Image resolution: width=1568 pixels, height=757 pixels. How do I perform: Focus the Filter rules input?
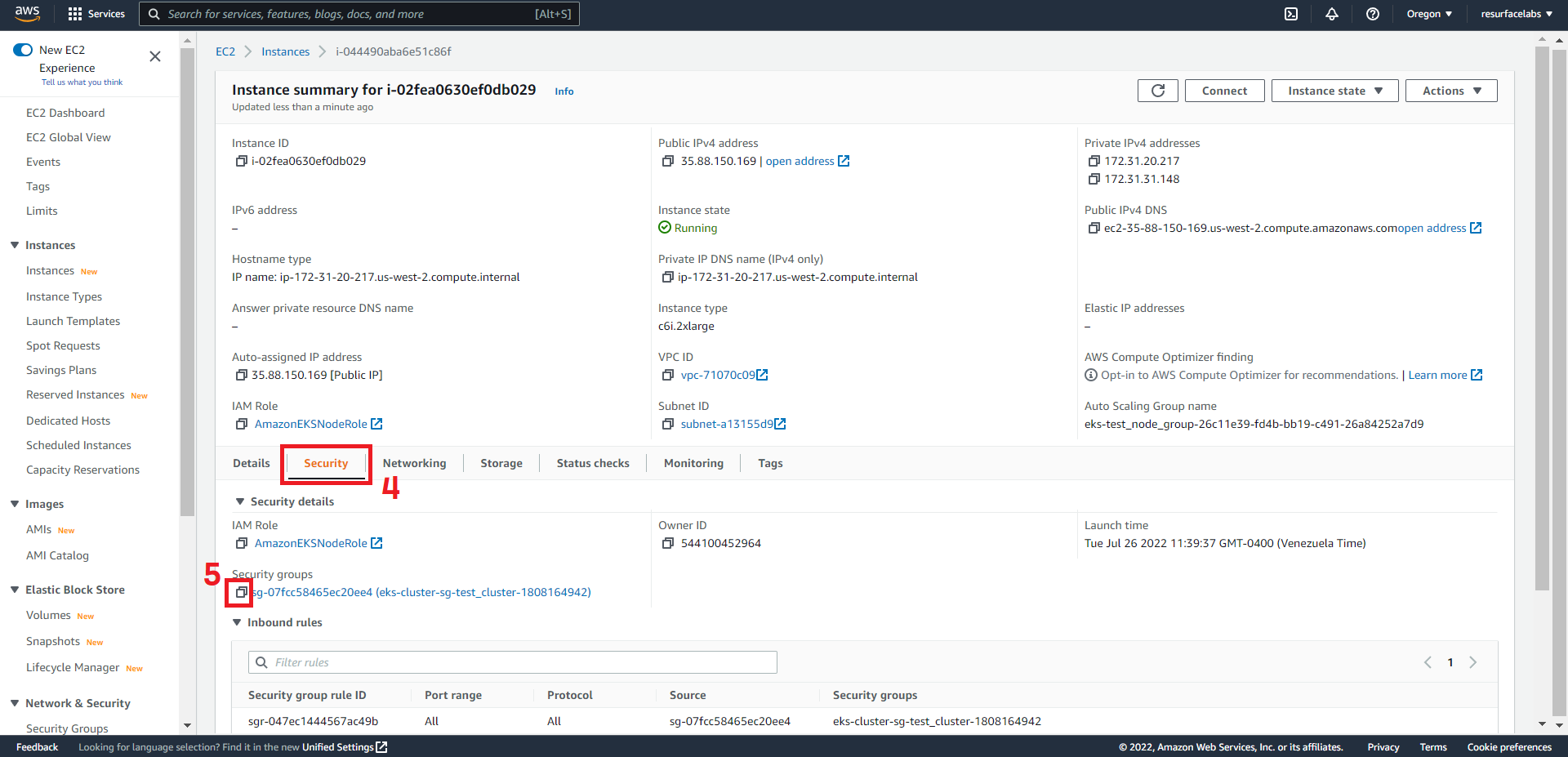(x=513, y=662)
